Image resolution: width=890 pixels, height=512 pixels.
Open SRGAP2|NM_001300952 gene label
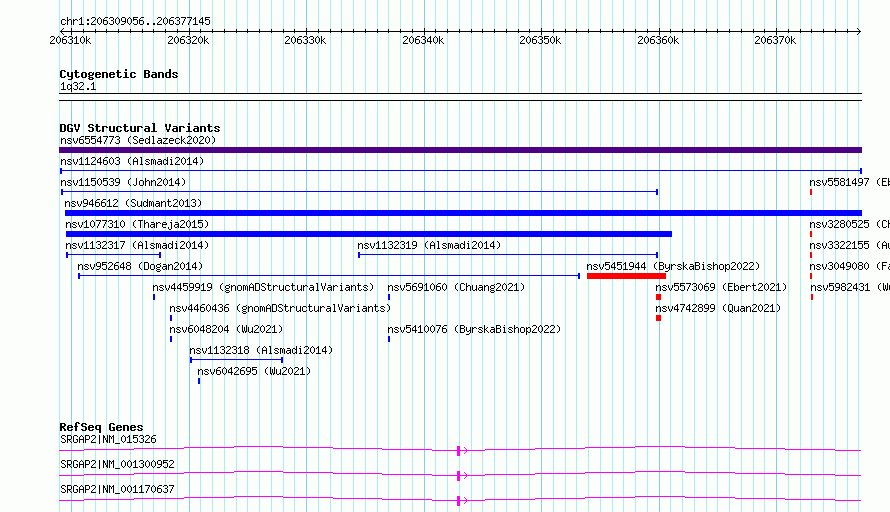pos(117,464)
